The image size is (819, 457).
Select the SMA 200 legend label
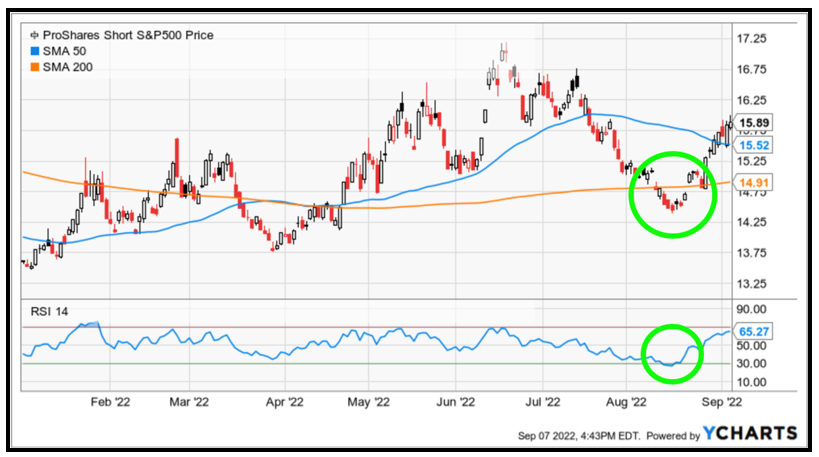[67, 67]
